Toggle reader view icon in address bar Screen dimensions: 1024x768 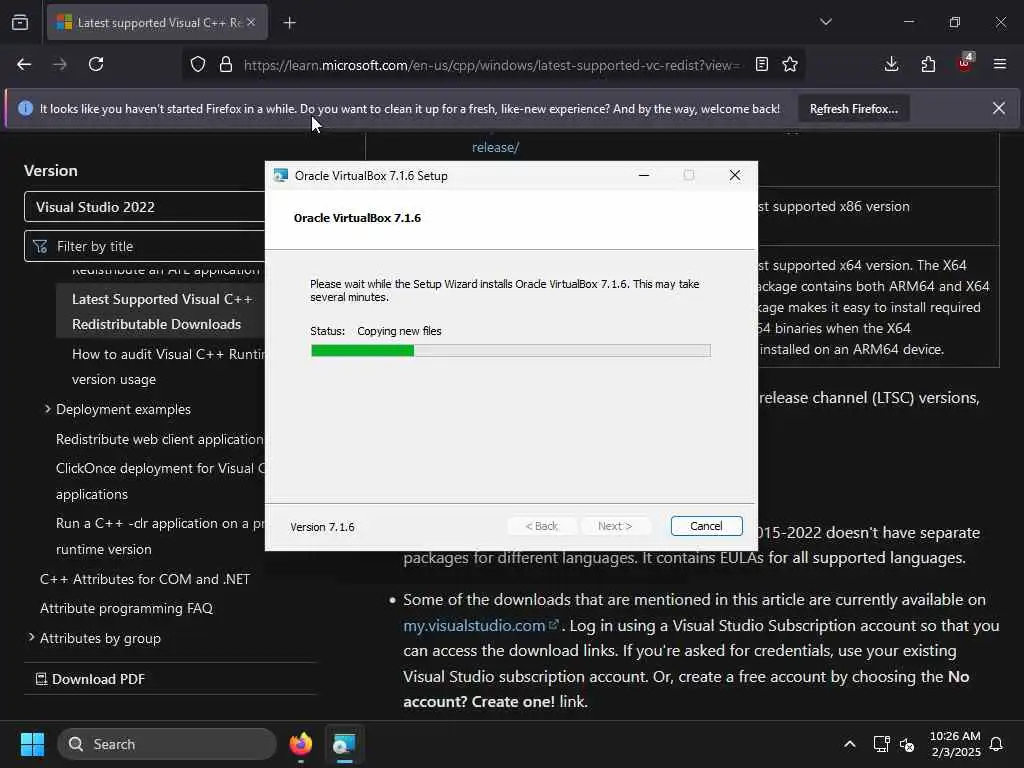click(761, 64)
